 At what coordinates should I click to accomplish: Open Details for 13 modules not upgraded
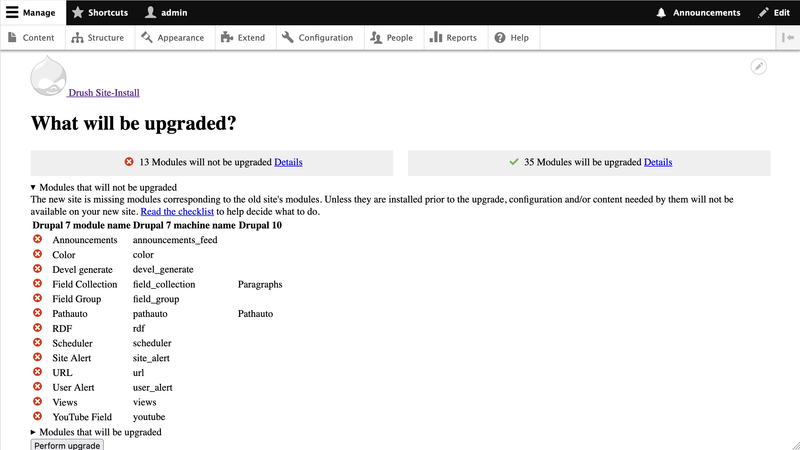288,162
